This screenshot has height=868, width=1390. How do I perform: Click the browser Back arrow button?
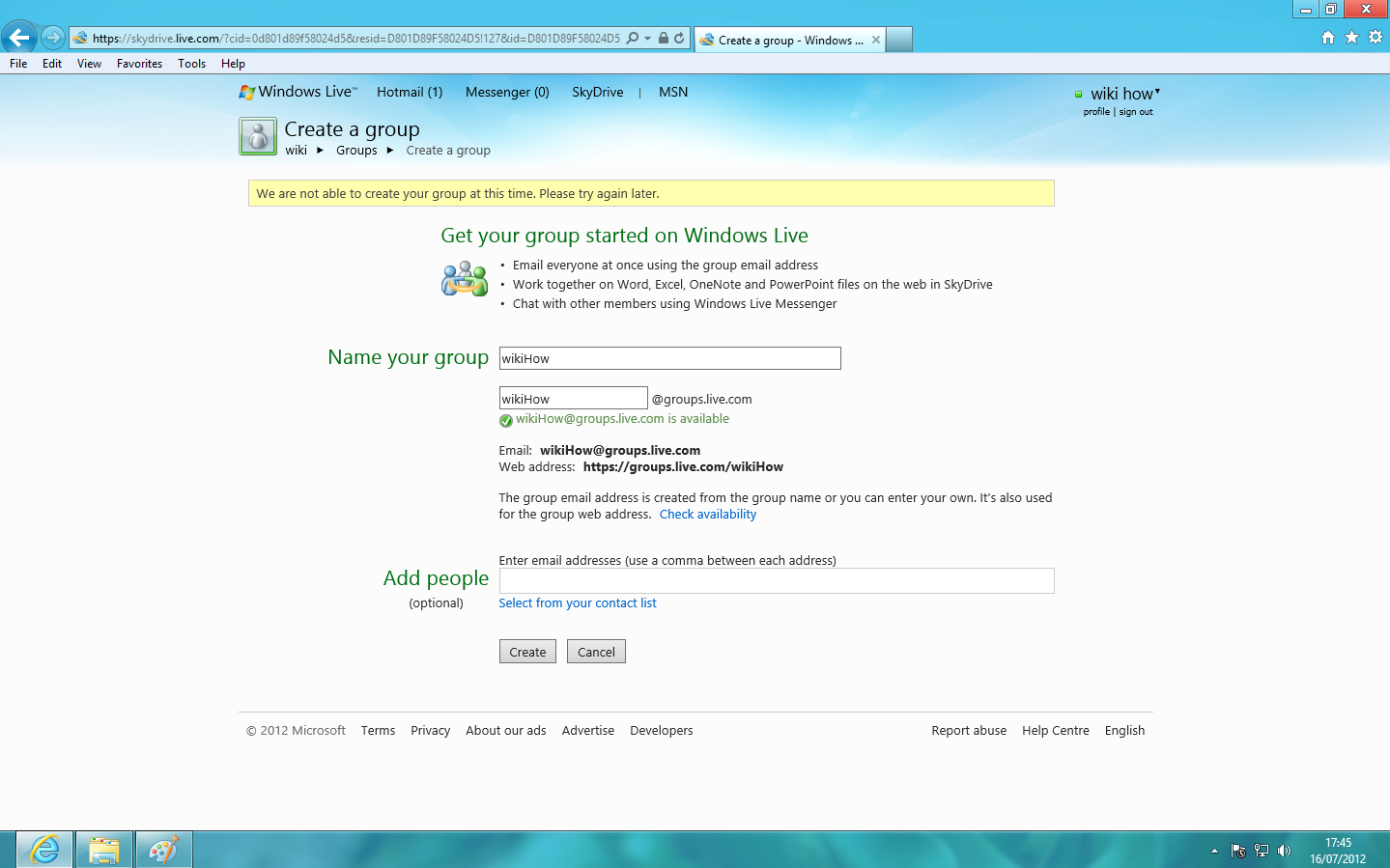click(19, 38)
